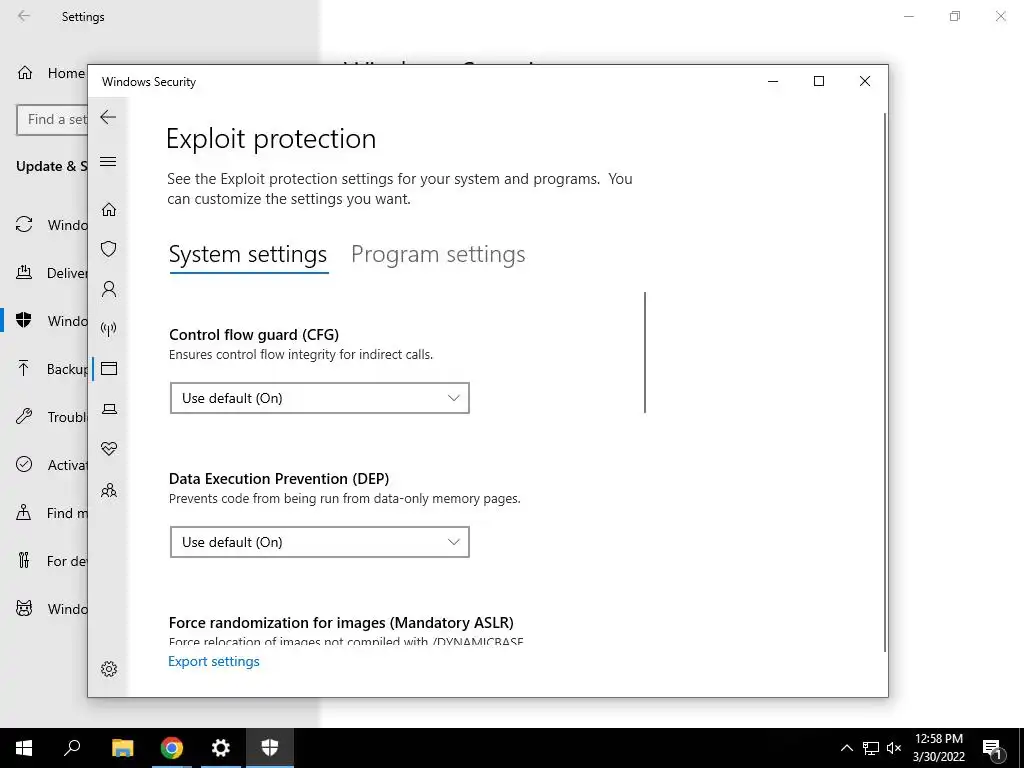Open Device performance & health heart icon
This screenshot has height=768, width=1024.
pos(109,449)
